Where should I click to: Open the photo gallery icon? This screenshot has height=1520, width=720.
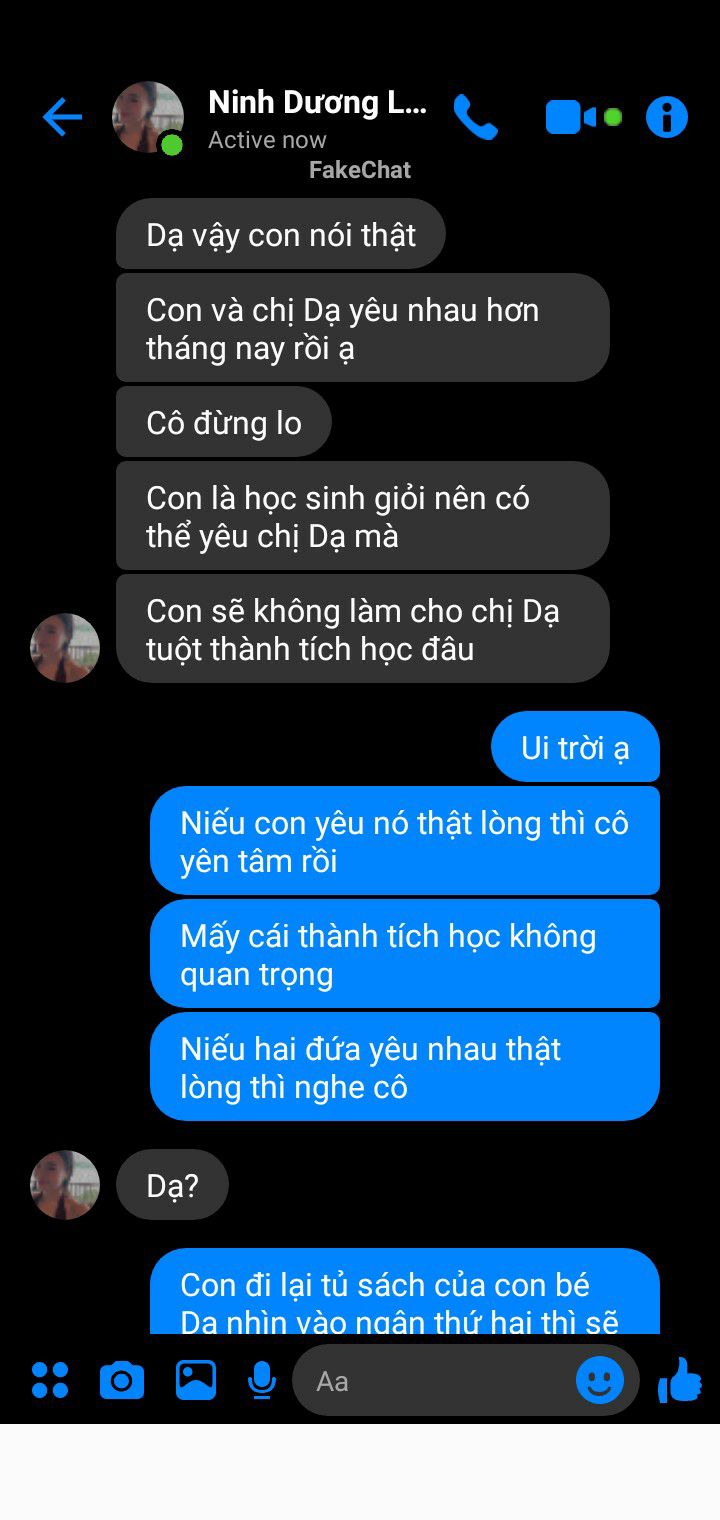196,1380
